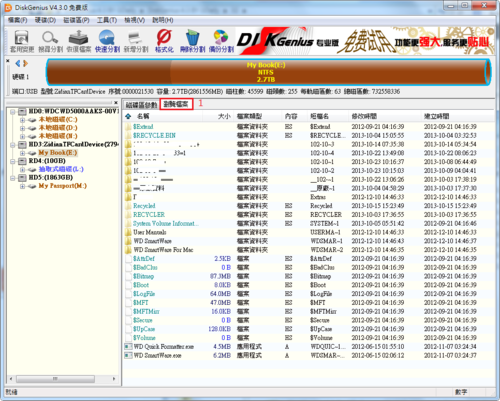The height and width of the screenshot is (401, 500).
Task: Click the folder icon of $Extend
Action: (128, 127)
